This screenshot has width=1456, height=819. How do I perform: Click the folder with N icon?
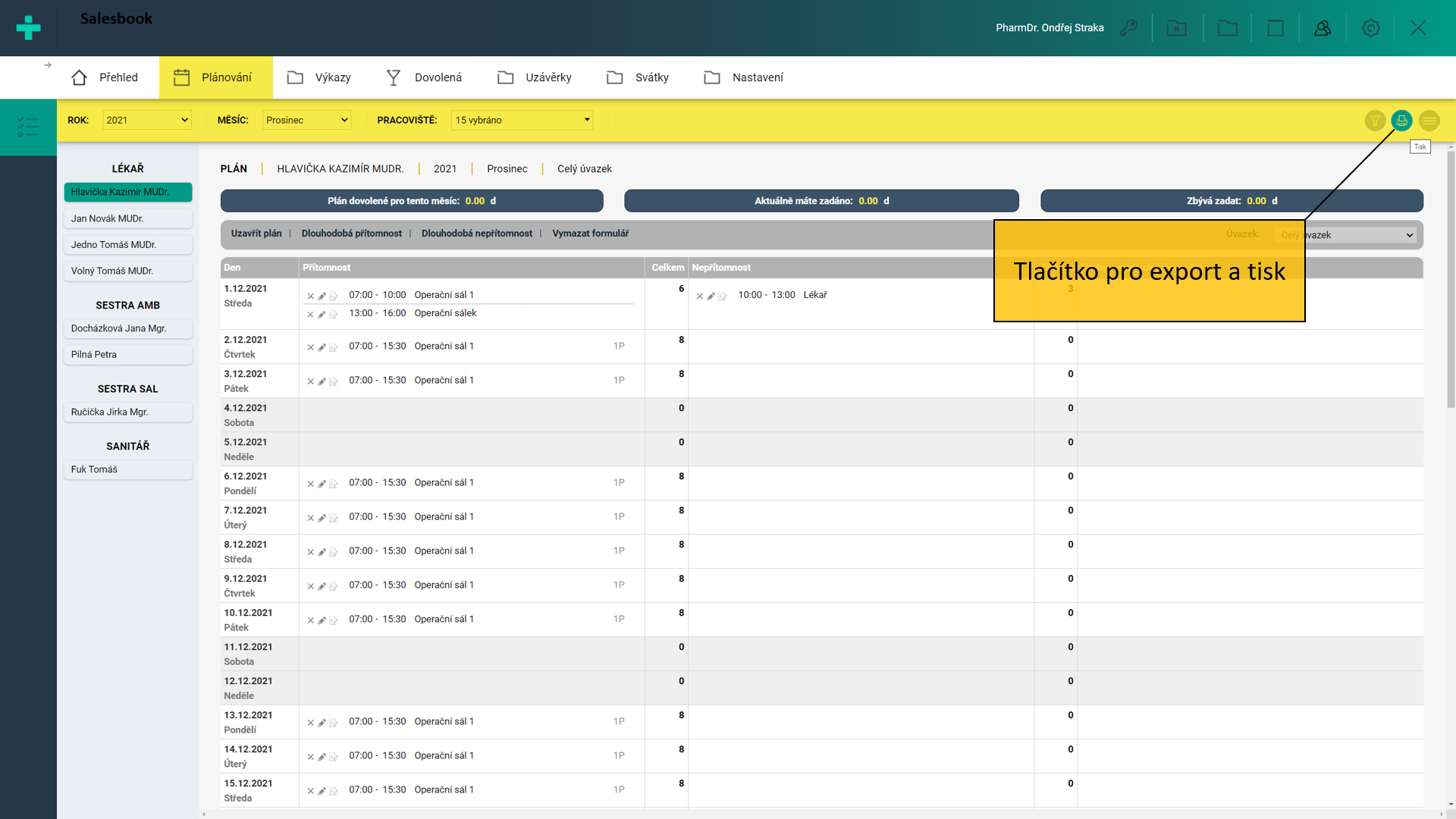(1176, 28)
